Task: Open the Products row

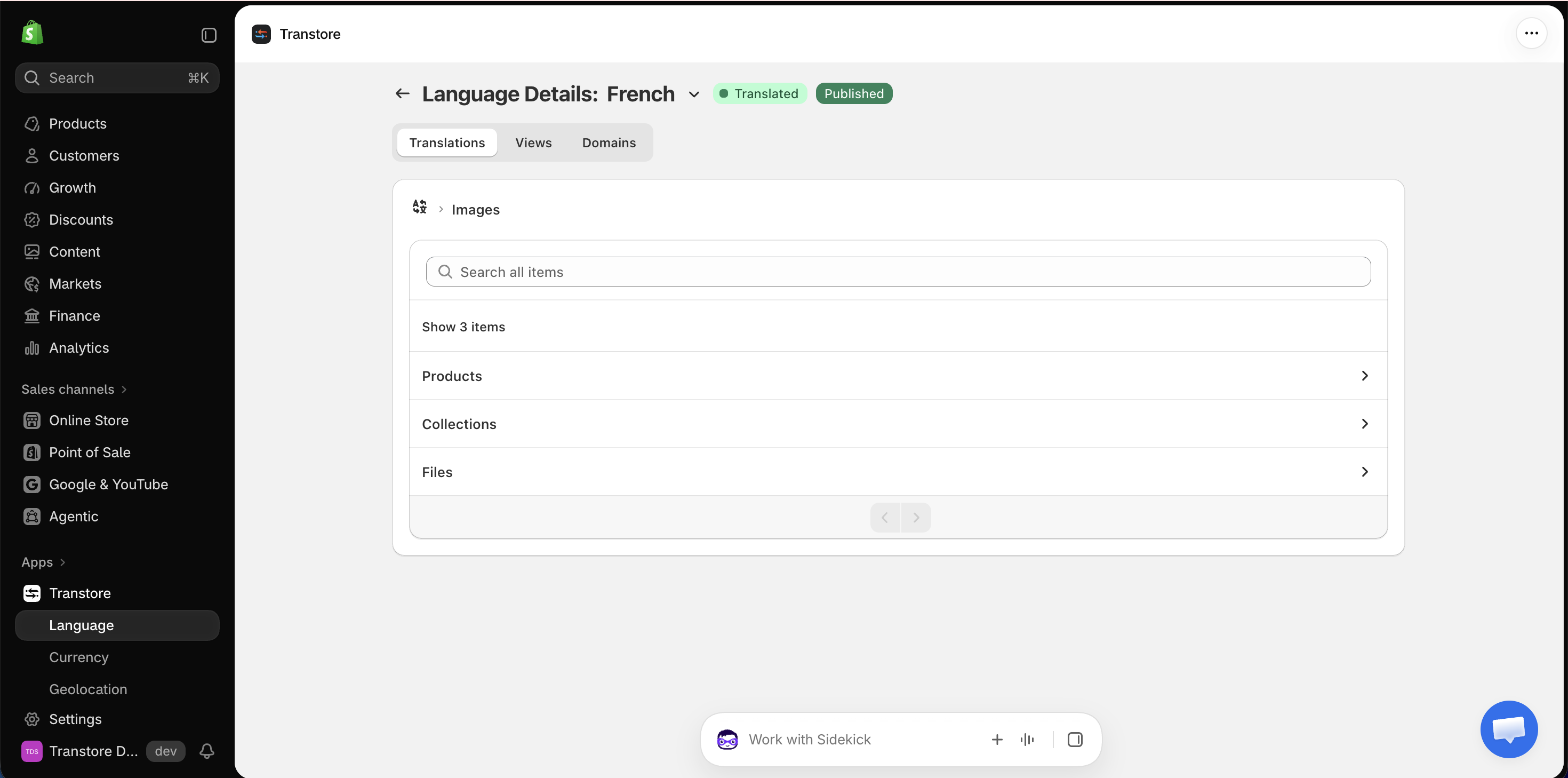Action: click(899, 376)
